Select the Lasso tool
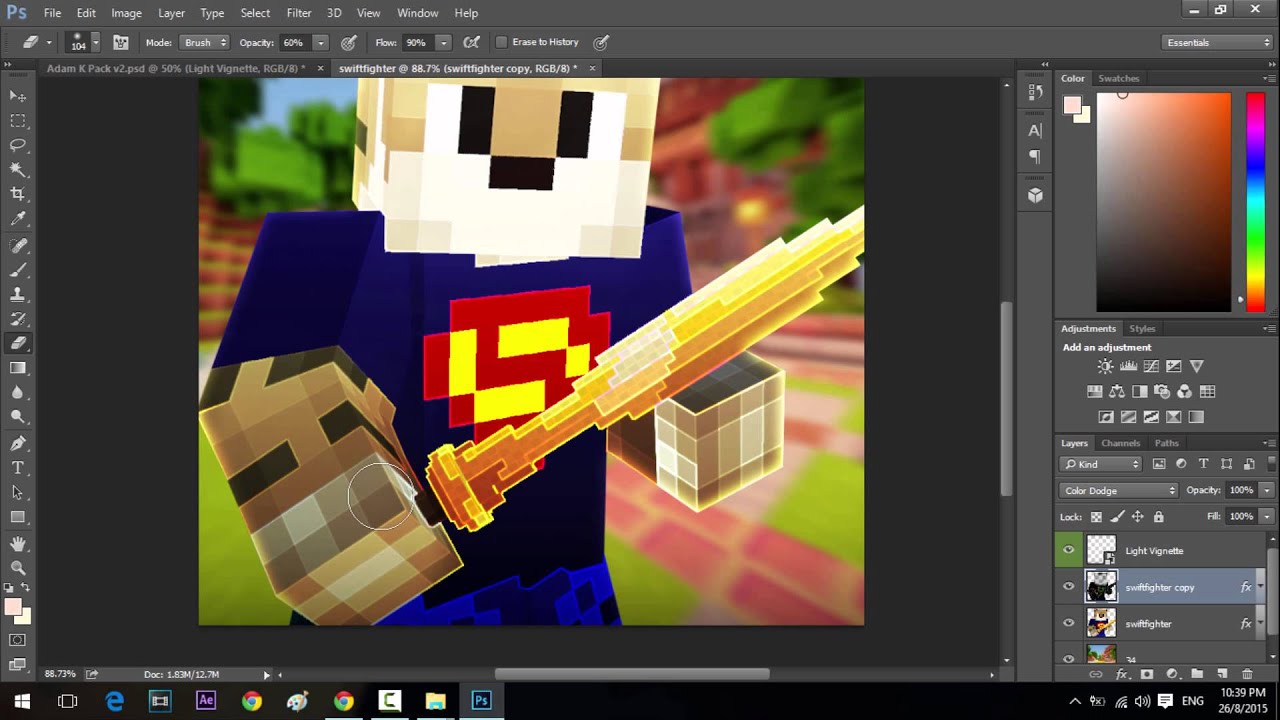The image size is (1280, 720). (18, 145)
